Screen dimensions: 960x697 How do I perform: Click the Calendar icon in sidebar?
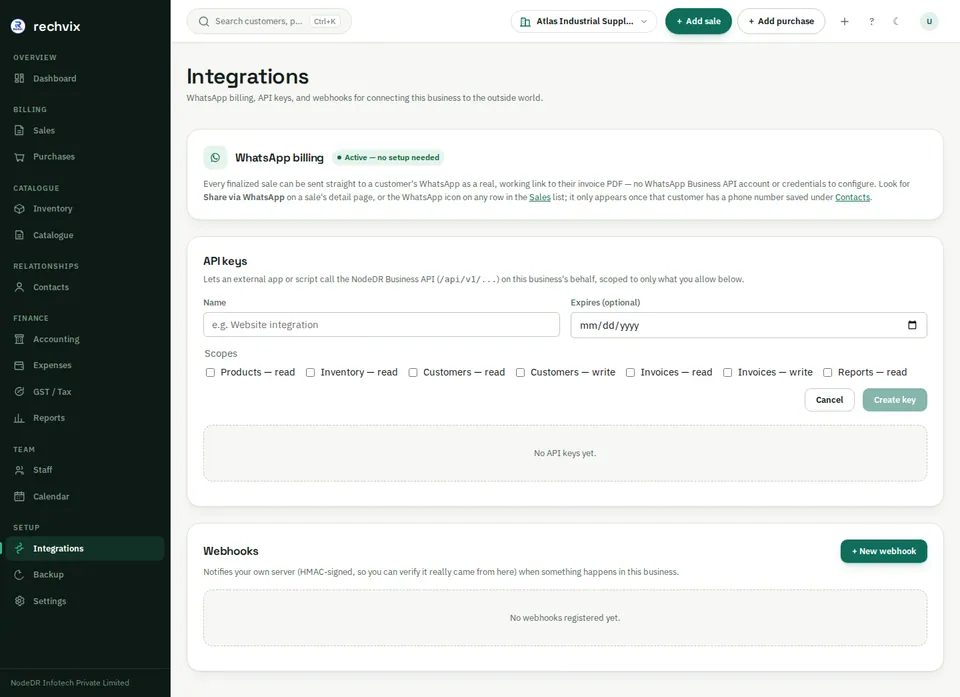(x=20, y=497)
